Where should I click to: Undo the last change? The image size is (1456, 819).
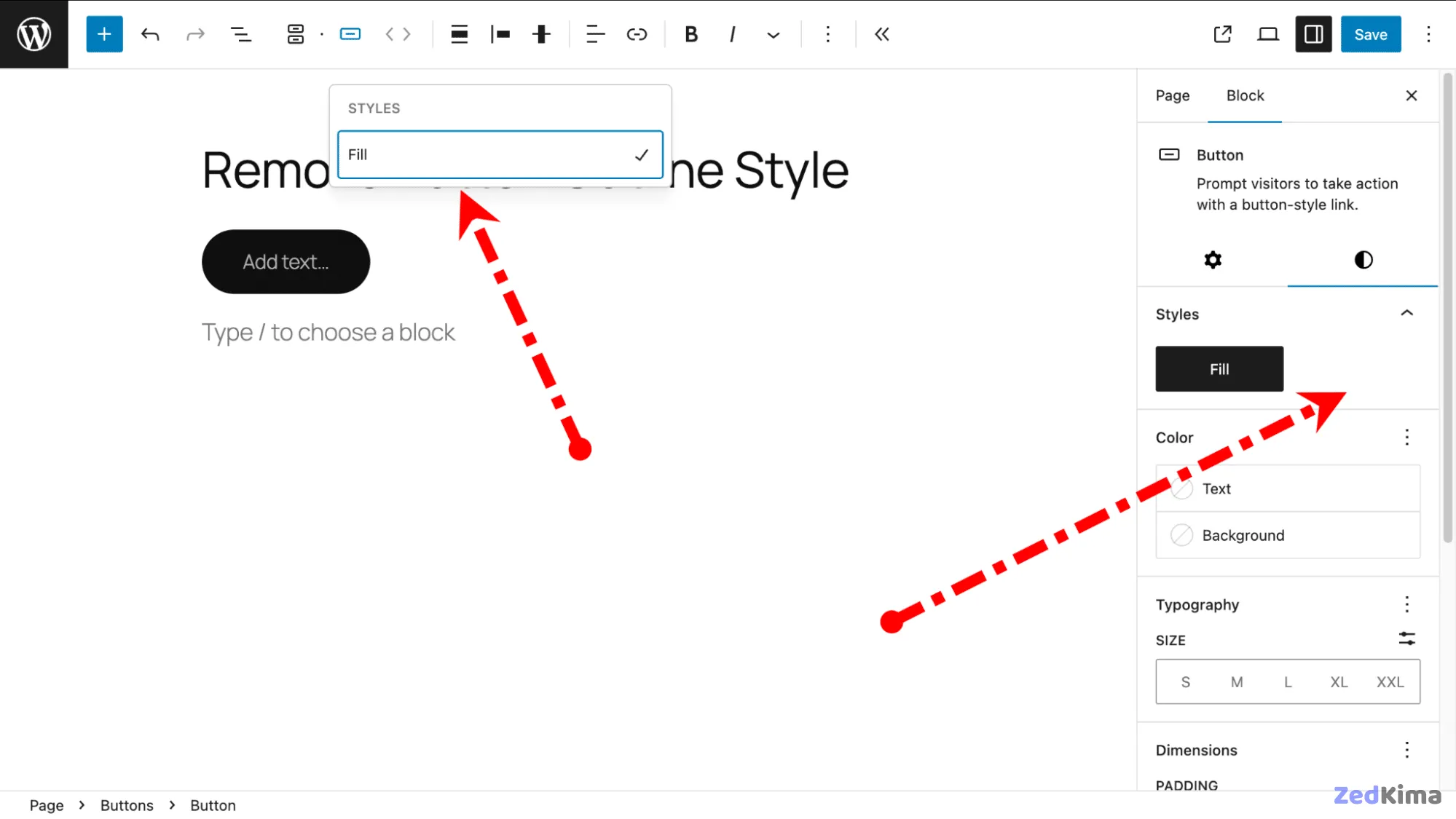[x=150, y=33]
